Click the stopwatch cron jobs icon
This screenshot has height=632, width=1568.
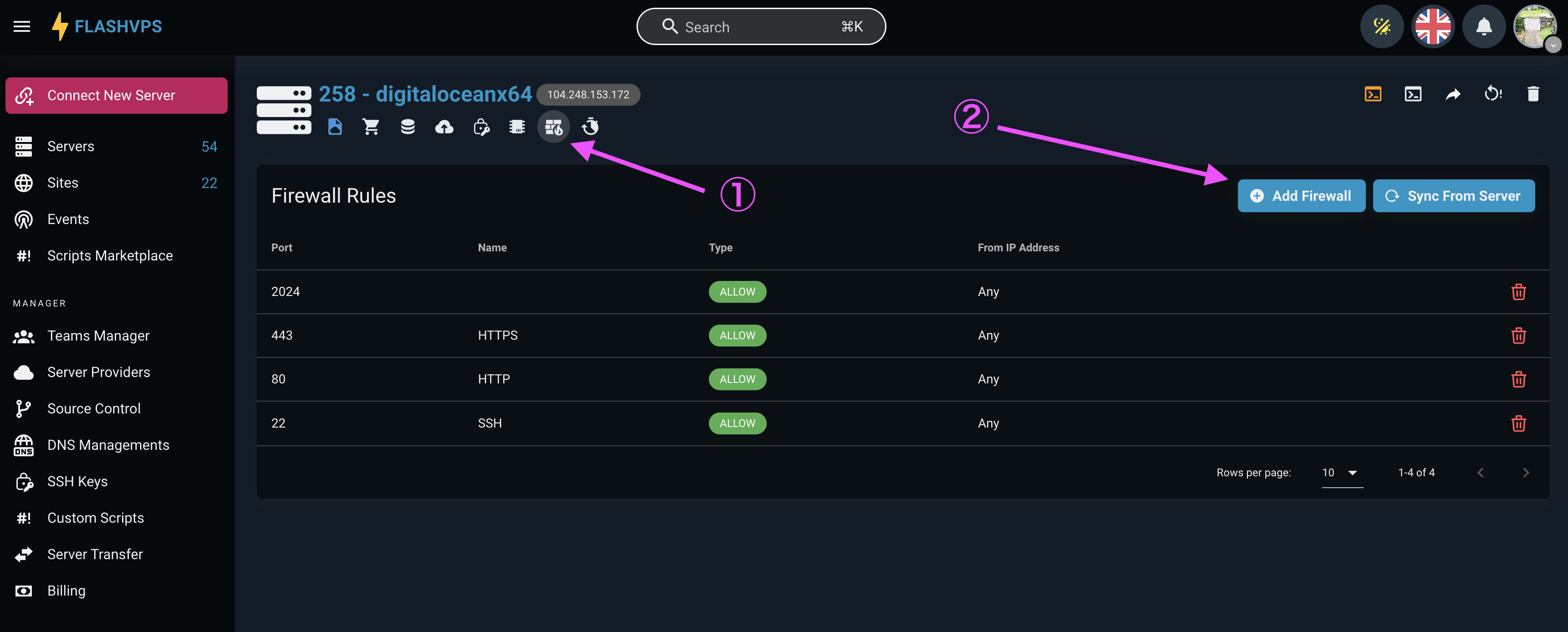[x=591, y=127]
